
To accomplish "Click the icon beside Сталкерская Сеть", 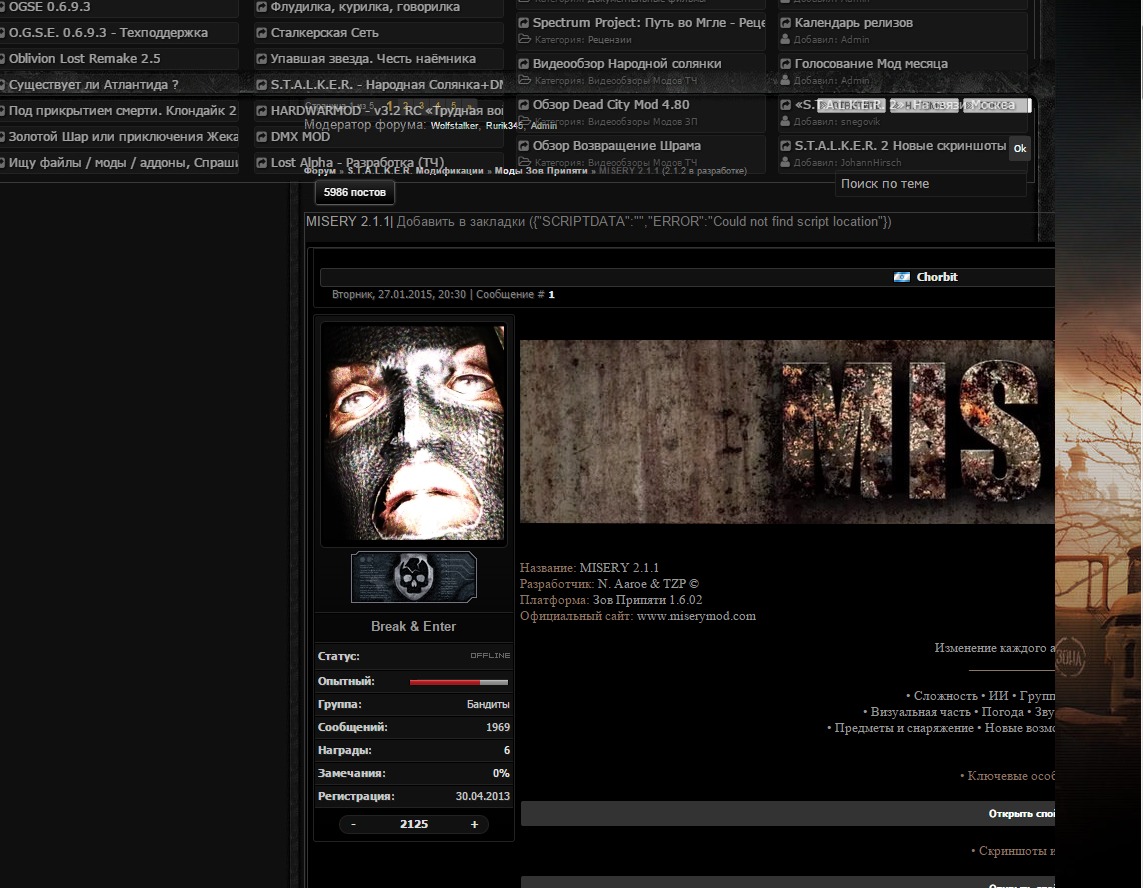I will pos(261,33).
